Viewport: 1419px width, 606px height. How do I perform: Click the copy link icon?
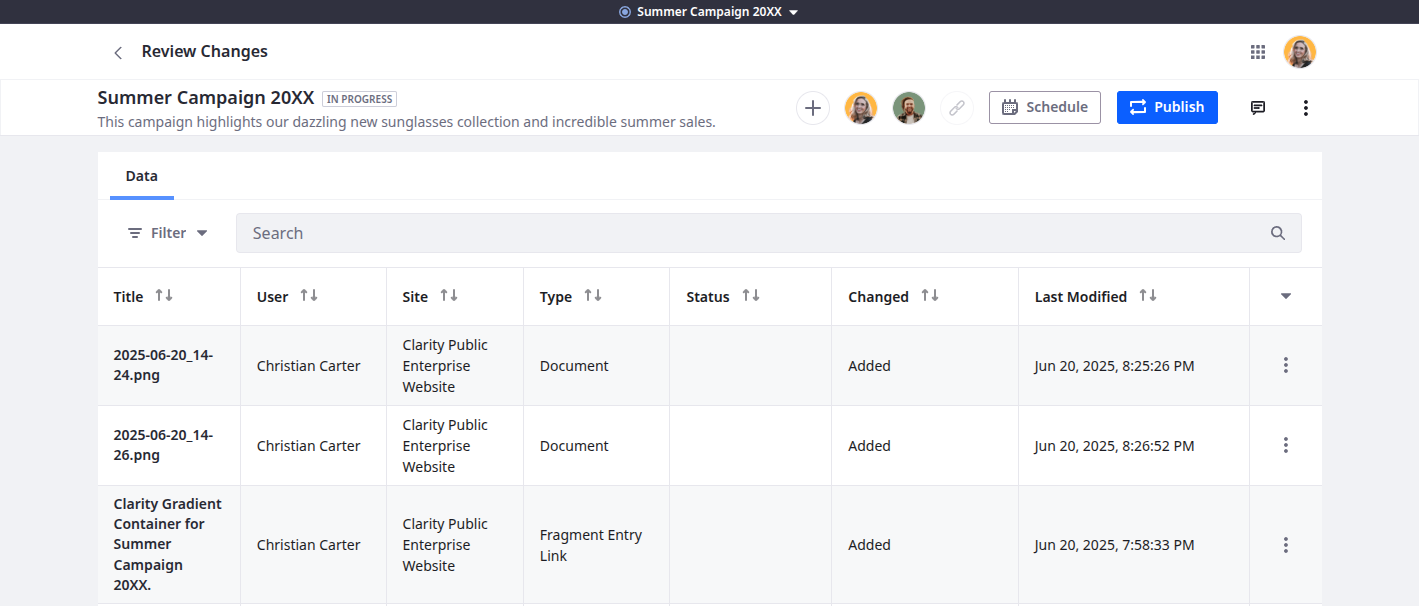click(957, 108)
